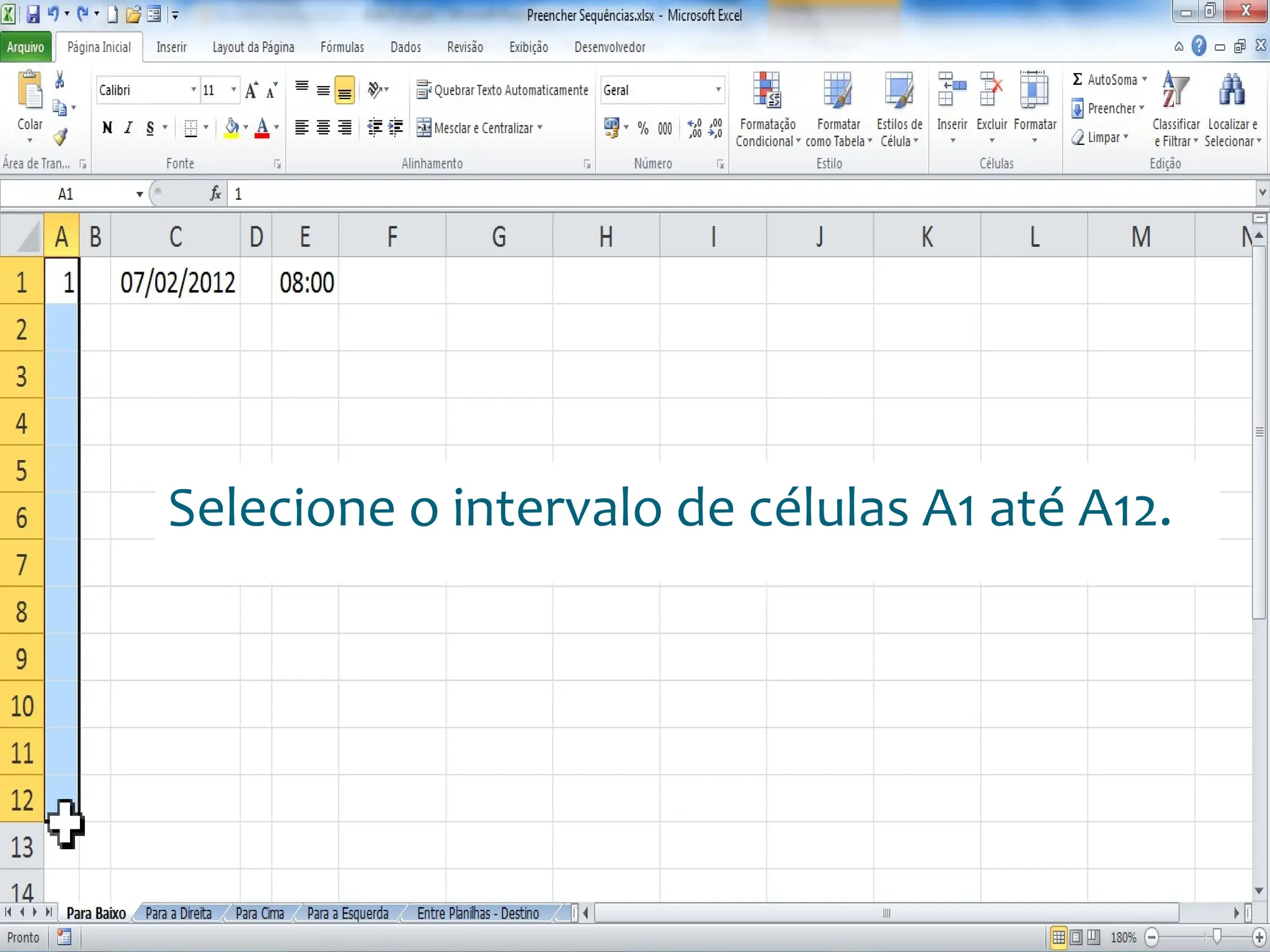Viewport: 1270px width, 952px height.
Task: Open the Para a Direita sheet tab
Action: tap(179, 913)
